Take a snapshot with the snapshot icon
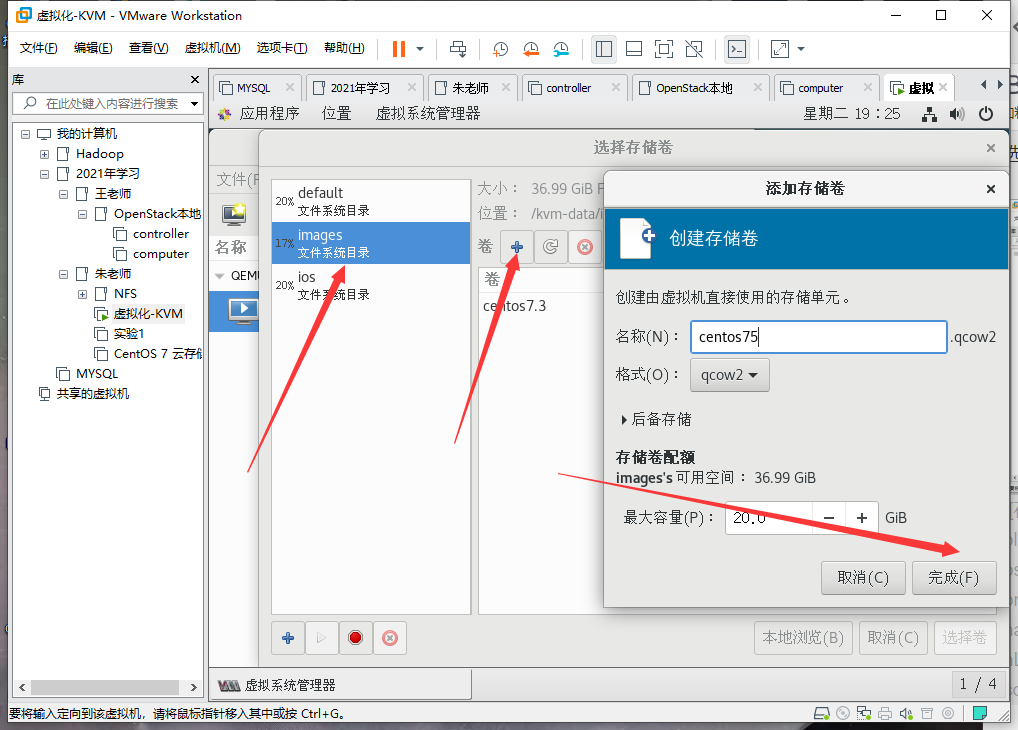 point(500,49)
